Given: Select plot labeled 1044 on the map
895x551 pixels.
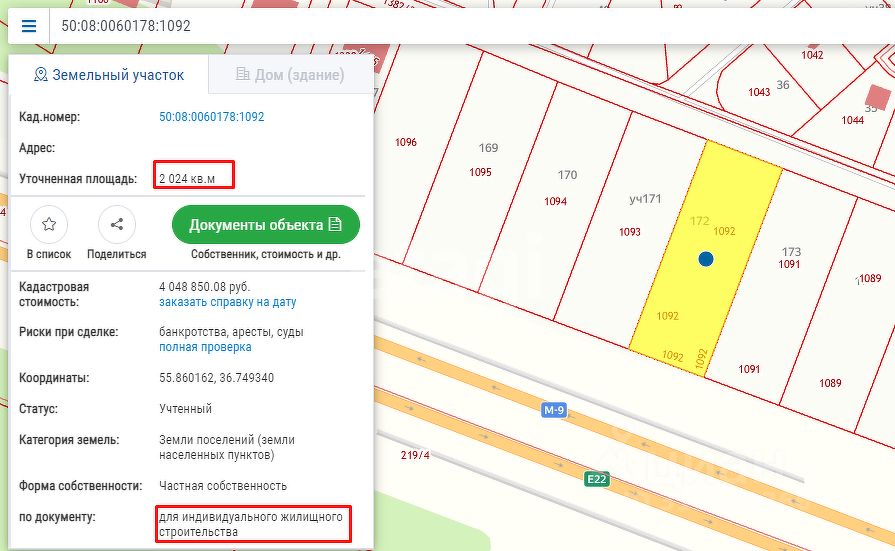Looking at the screenshot, I should 852,120.
